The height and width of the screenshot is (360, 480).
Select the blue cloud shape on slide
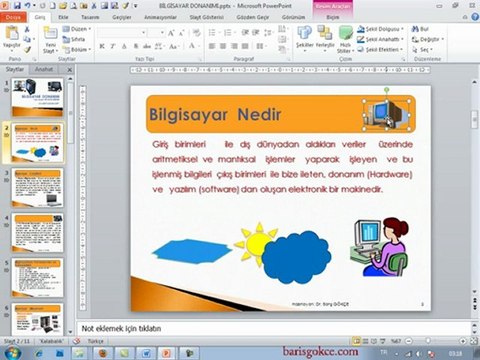tap(296, 257)
